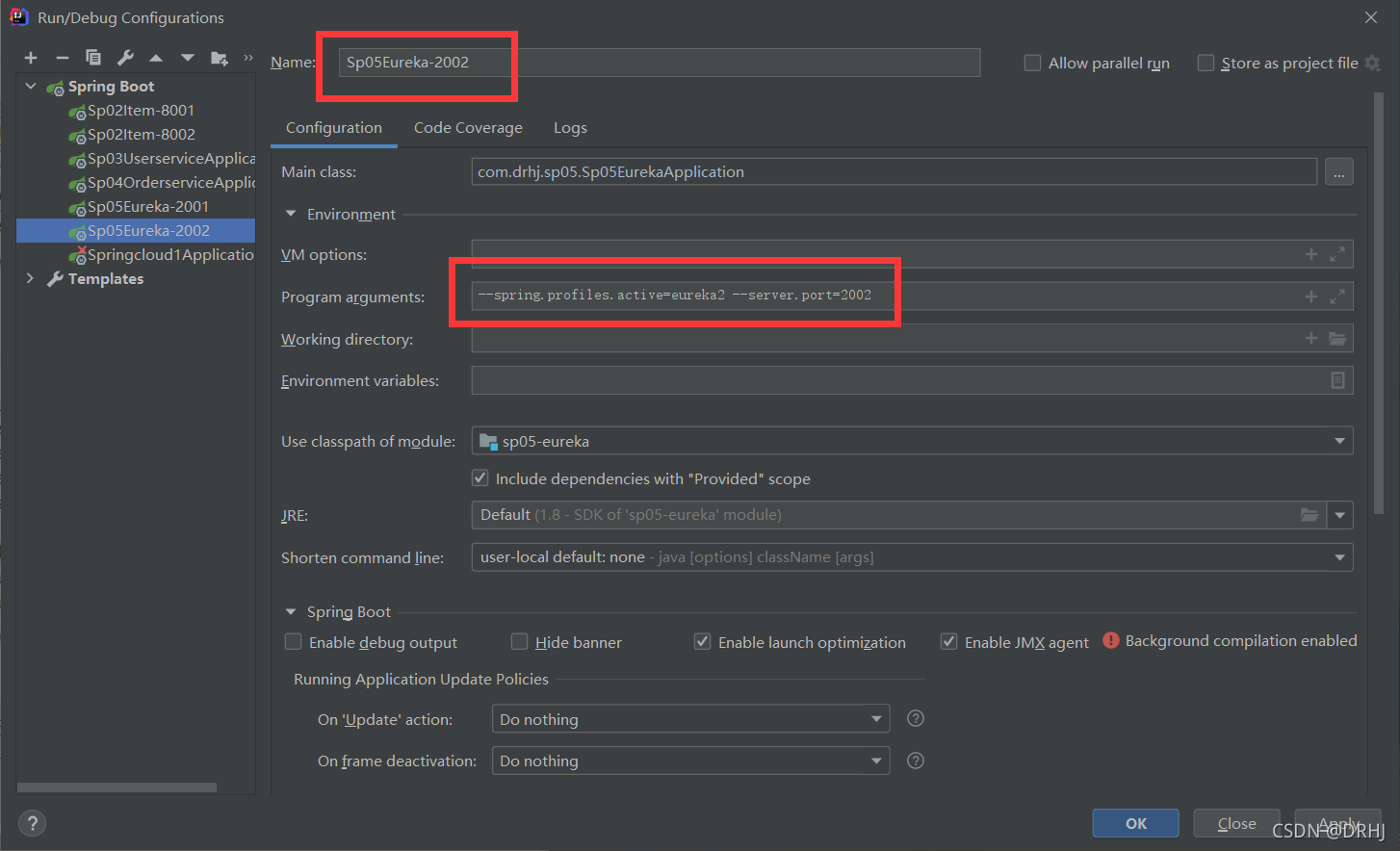1400x851 pixels.
Task: Open help for On 'Update' action
Action: (916, 718)
